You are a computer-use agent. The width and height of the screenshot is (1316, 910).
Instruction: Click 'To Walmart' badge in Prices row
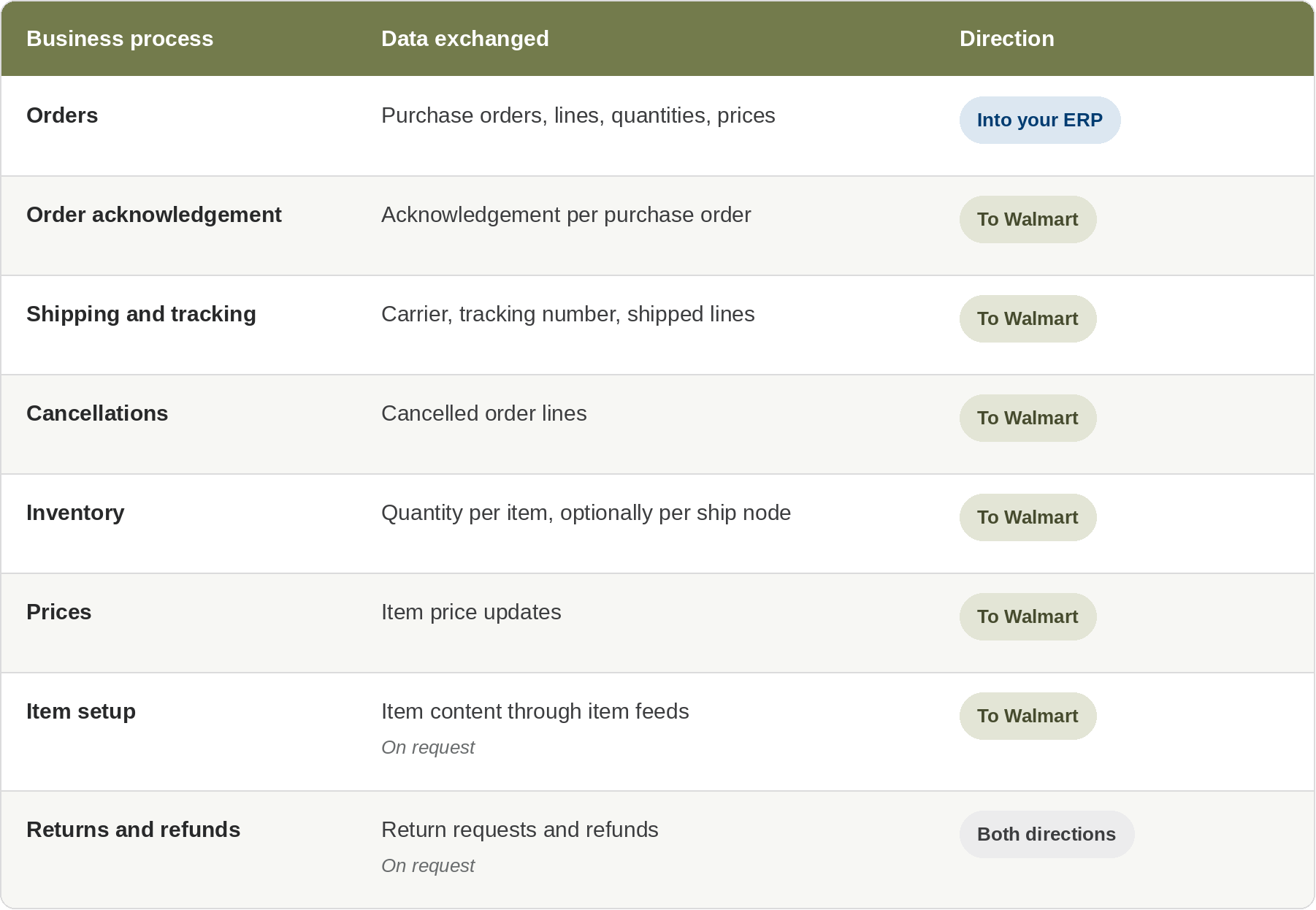tap(1028, 616)
